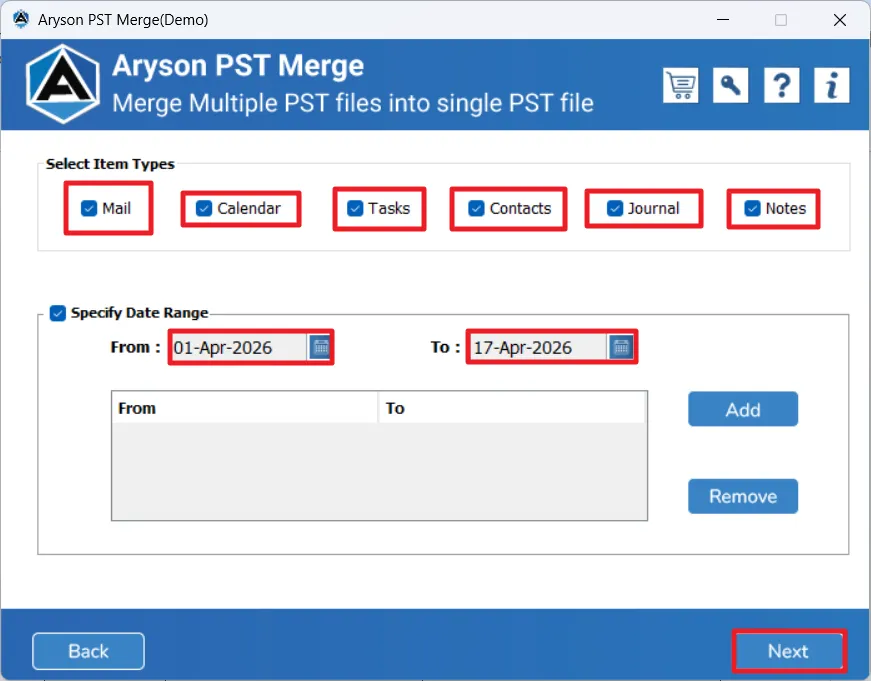Disable the Tasks item type
The image size is (871, 681).
click(355, 208)
